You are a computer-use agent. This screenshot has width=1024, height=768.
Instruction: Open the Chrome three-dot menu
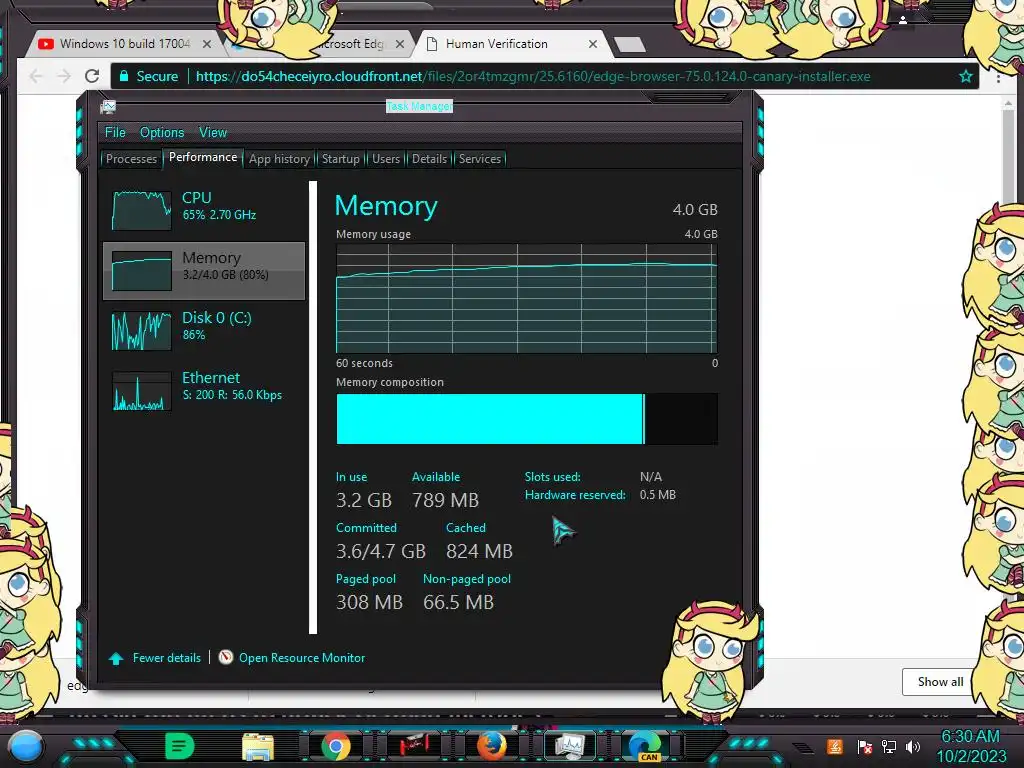[x=999, y=77]
